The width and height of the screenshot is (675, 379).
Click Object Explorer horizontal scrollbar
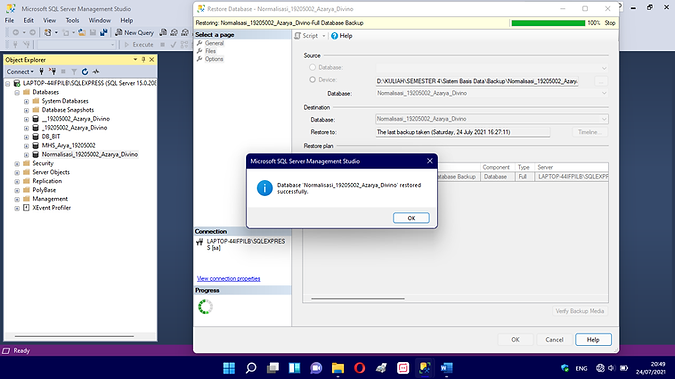(x=74, y=336)
